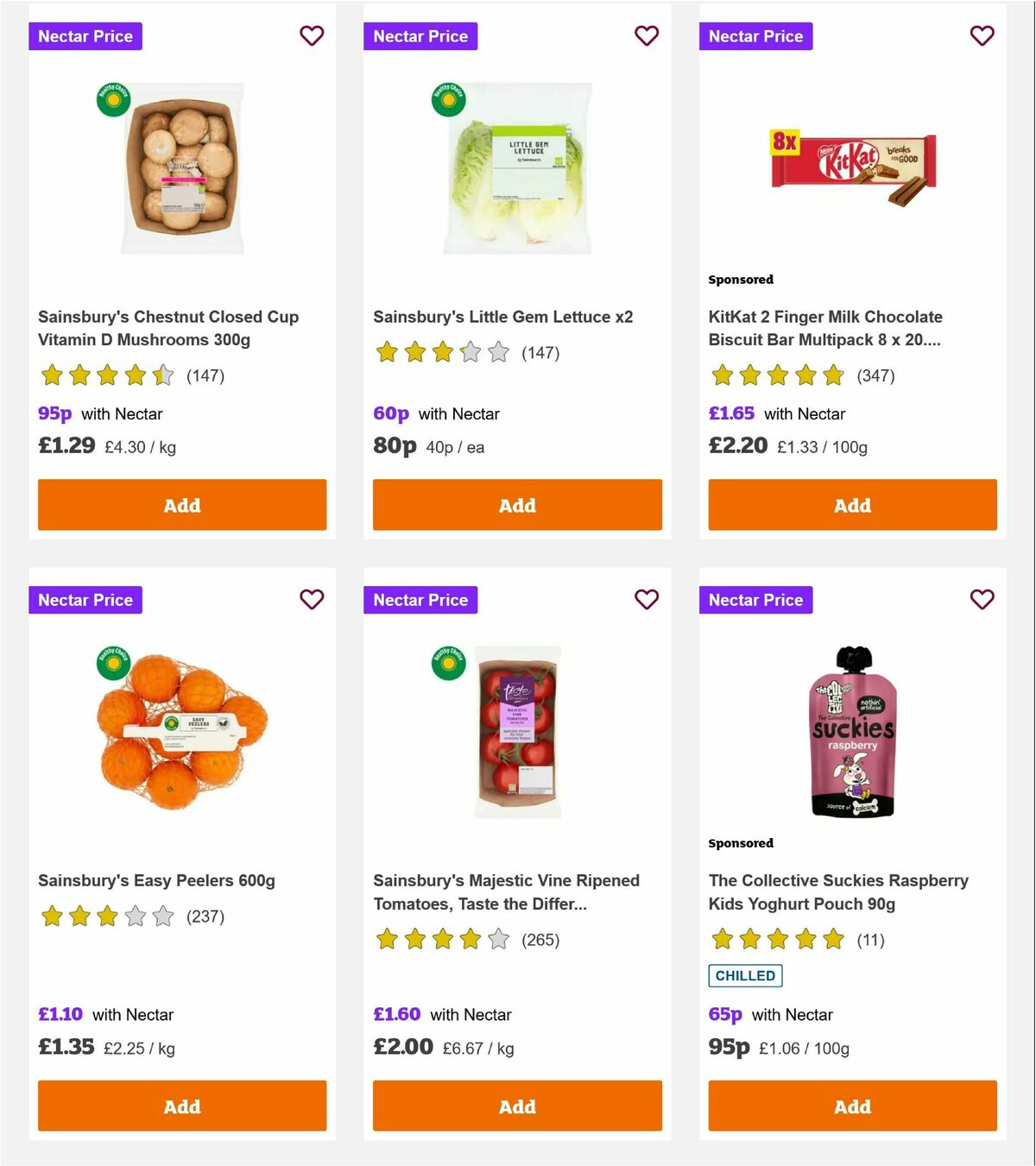Click the heart icon on the KitKat multipack
This screenshot has width=1036, height=1166.
point(982,35)
